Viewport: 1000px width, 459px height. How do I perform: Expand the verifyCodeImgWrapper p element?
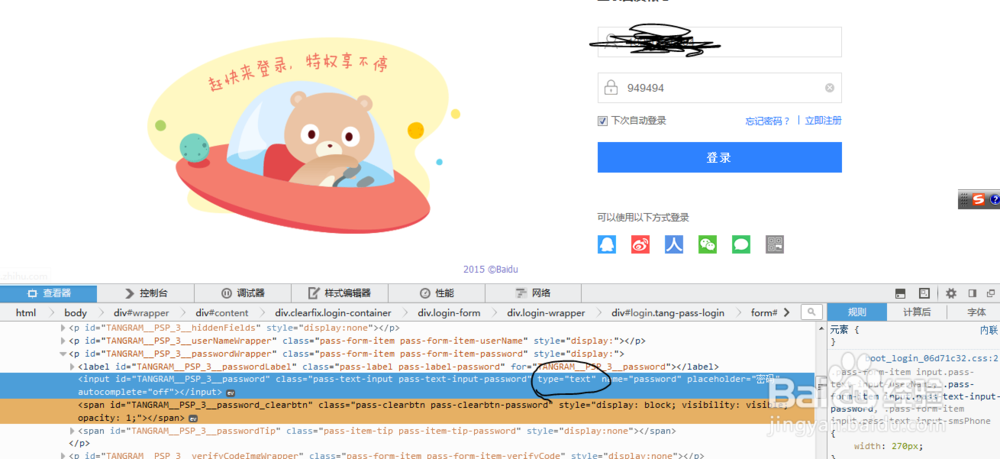[x=63, y=456]
